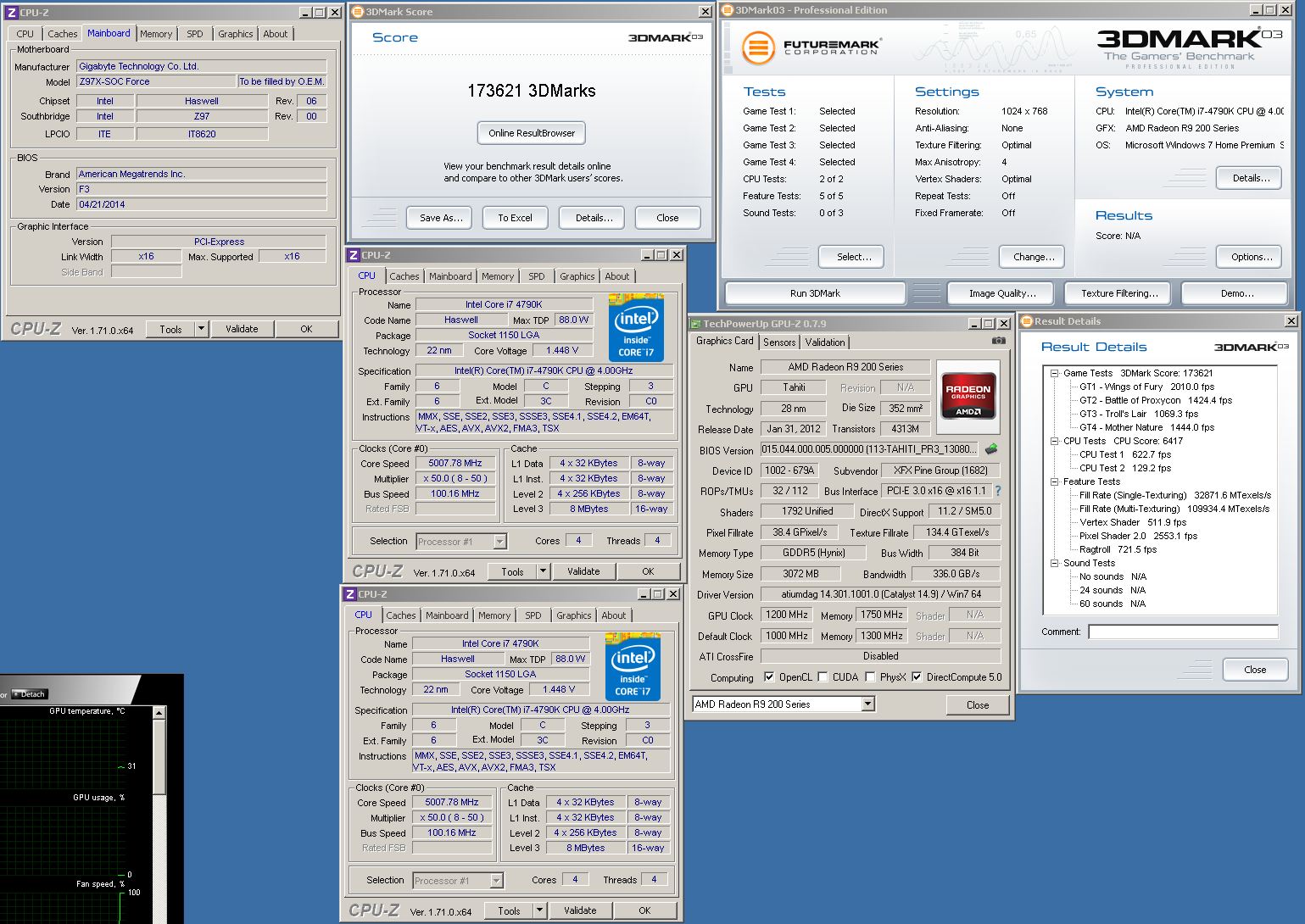Click the GPU-Z screenshot camera icon
The height and width of the screenshot is (924, 1305).
coord(998,341)
